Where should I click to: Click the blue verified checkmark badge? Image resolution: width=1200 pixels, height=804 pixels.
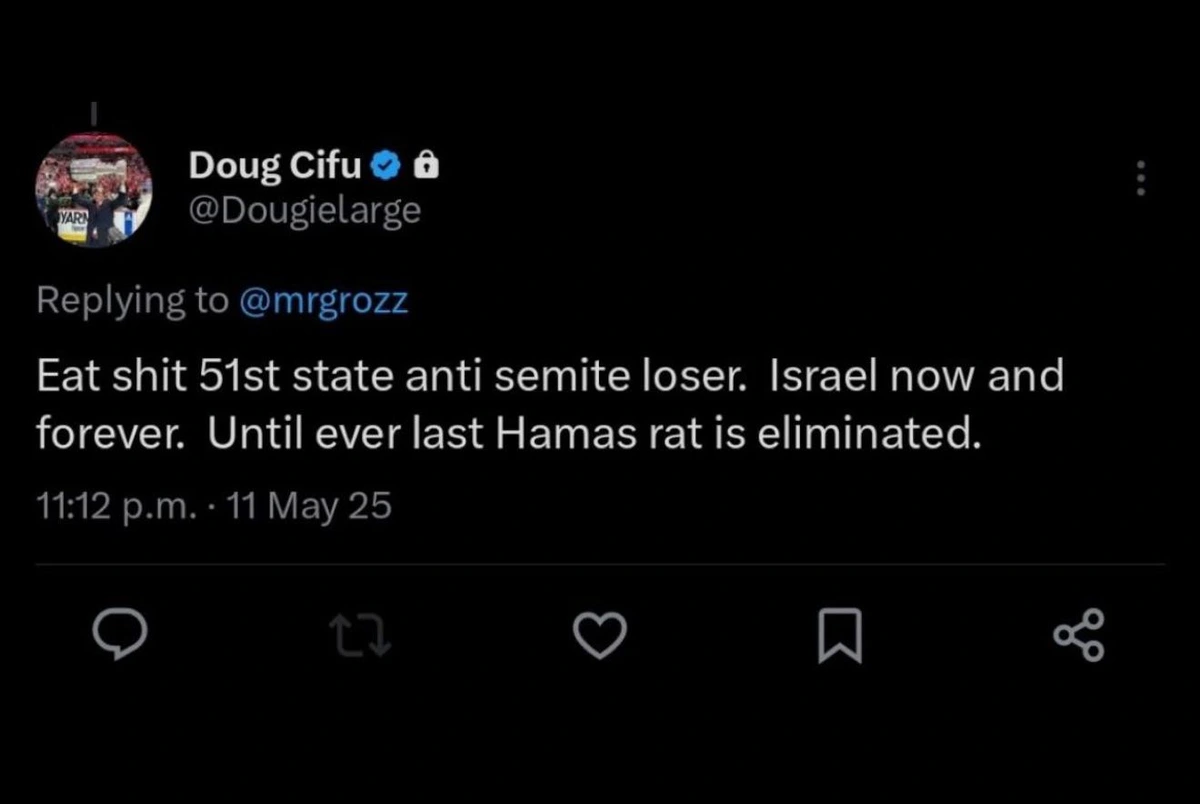[x=384, y=165]
